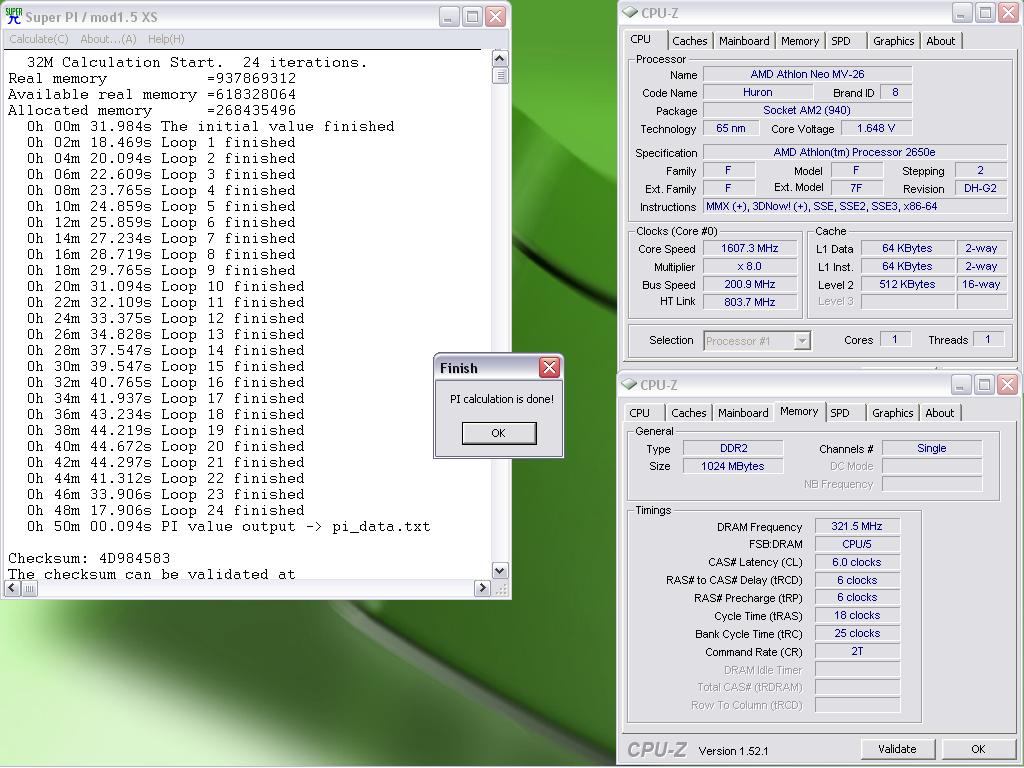Click the Validate button in CPU-Z
Screen dimensions: 1024x768
(897, 749)
